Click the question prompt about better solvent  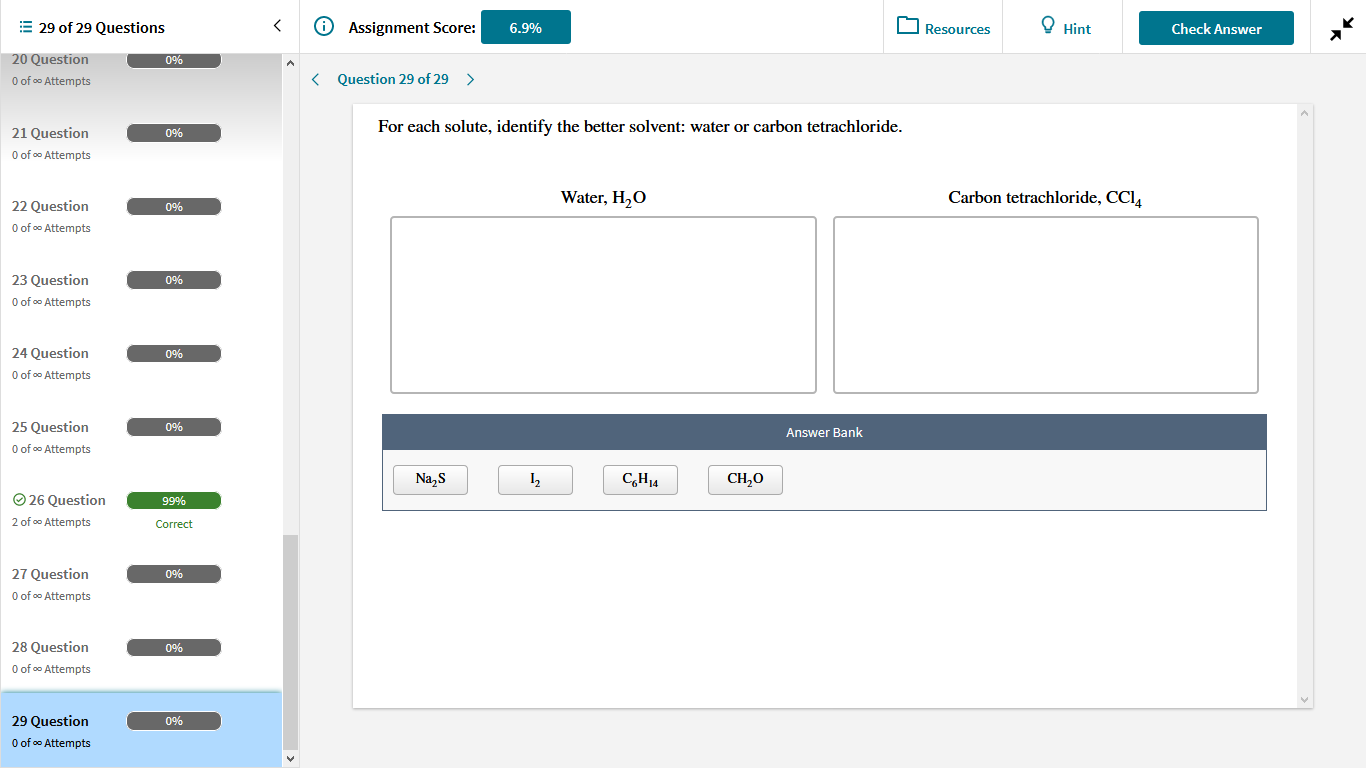tap(640, 127)
